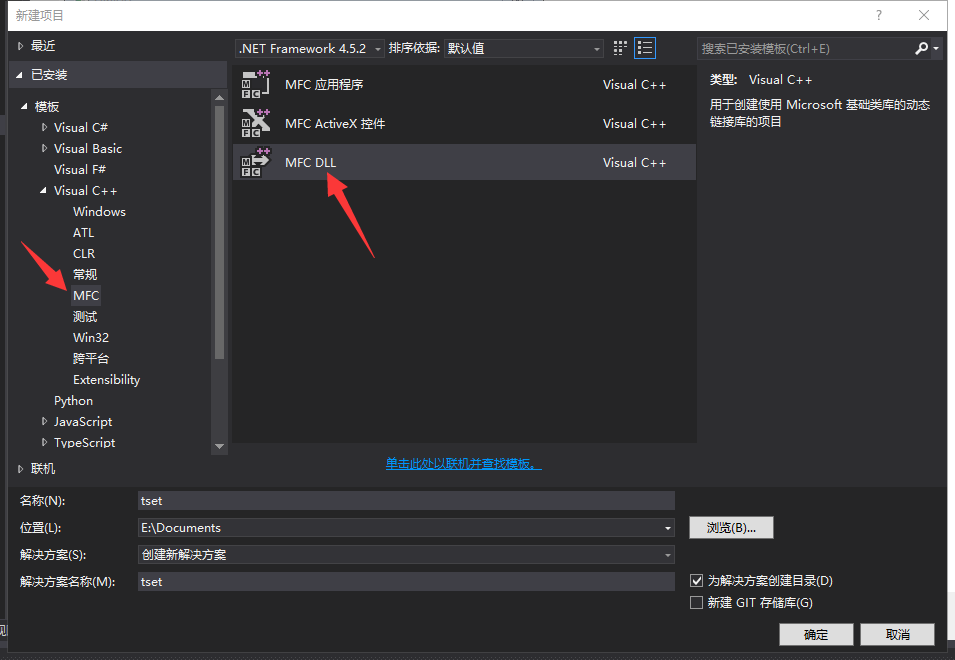Select MFC template category
Viewport: 955px width, 660px height.
point(86,295)
